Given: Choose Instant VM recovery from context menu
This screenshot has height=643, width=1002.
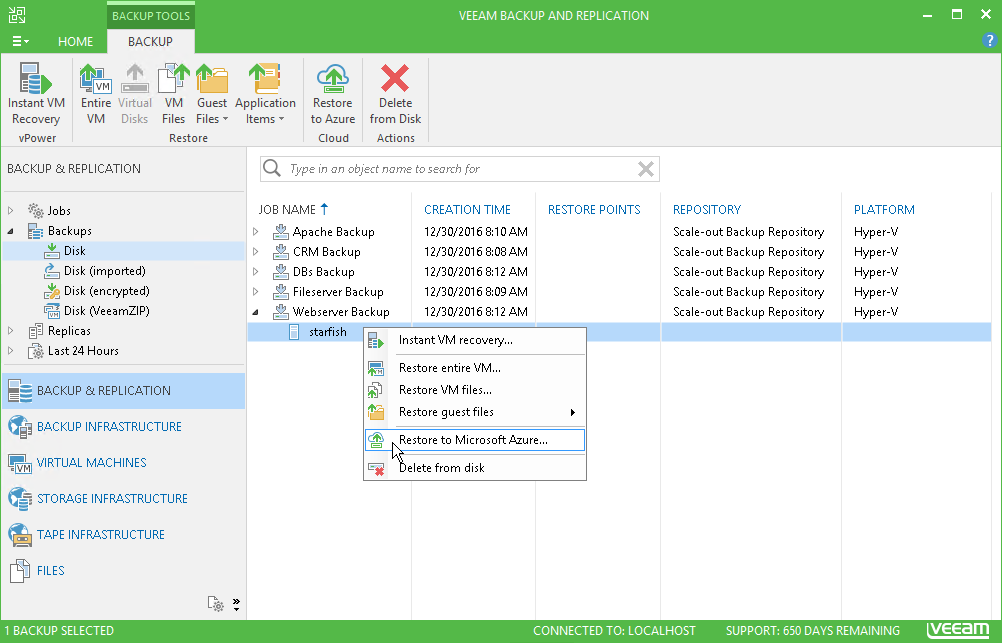Looking at the screenshot, I should (475, 340).
